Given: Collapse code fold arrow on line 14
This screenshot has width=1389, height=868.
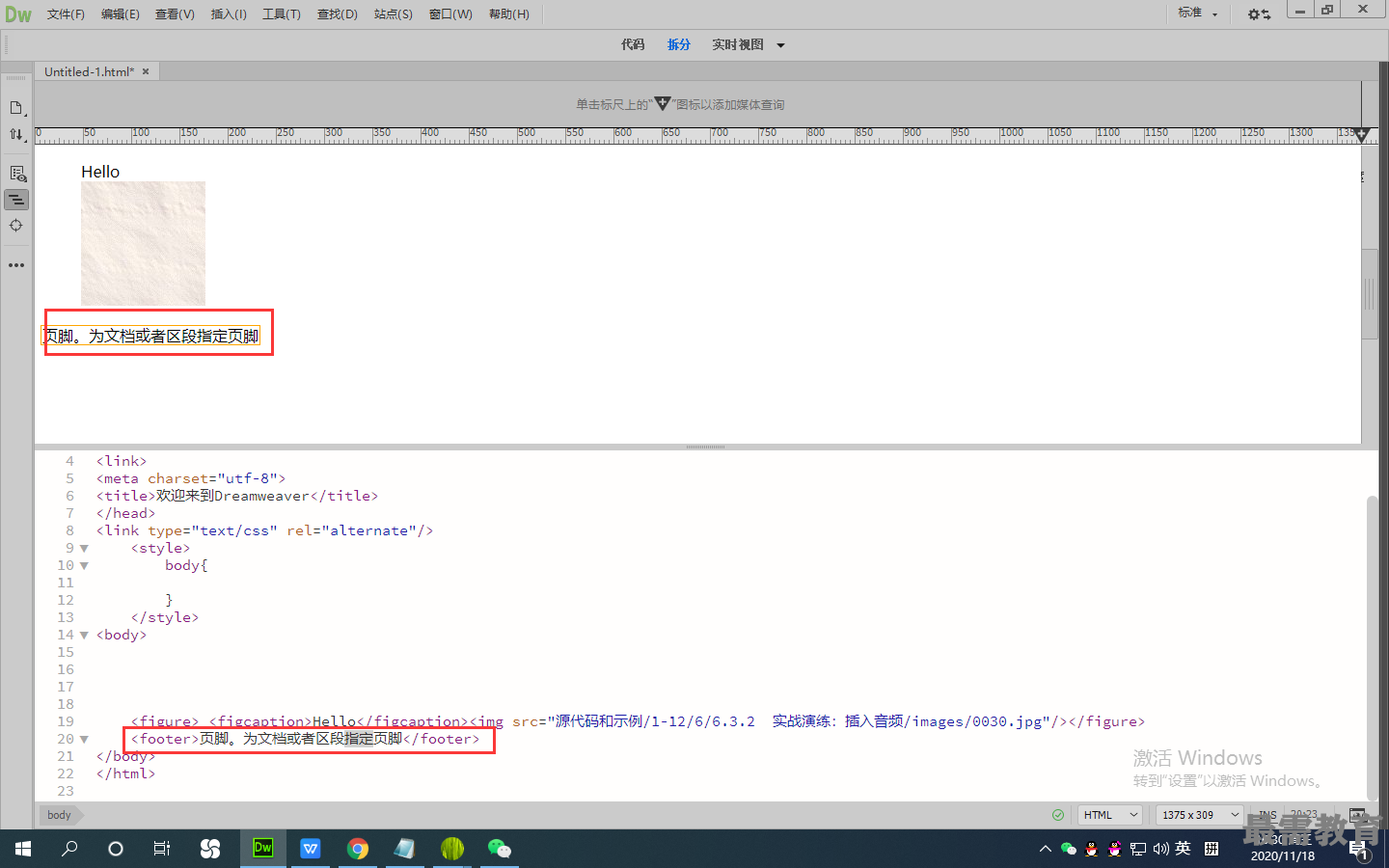Looking at the screenshot, I should click(x=84, y=636).
